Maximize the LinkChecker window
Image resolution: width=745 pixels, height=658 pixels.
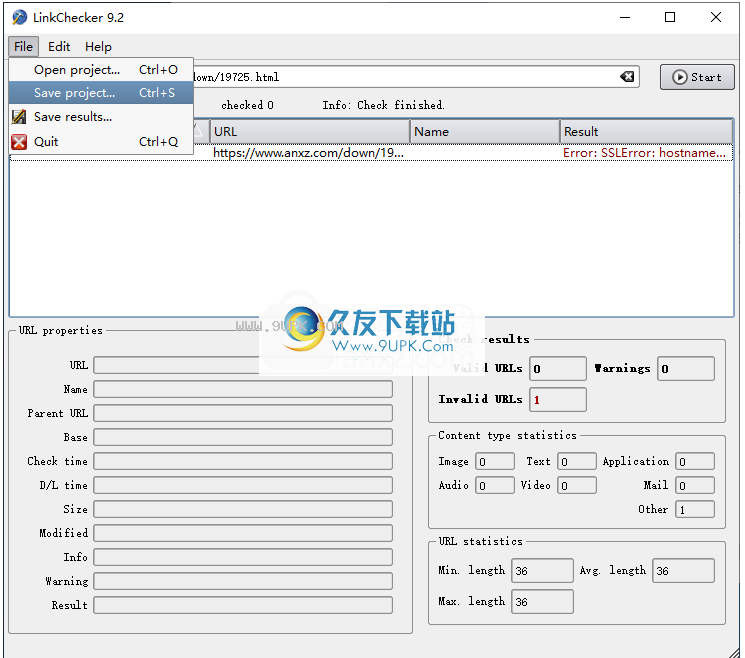(x=670, y=18)
